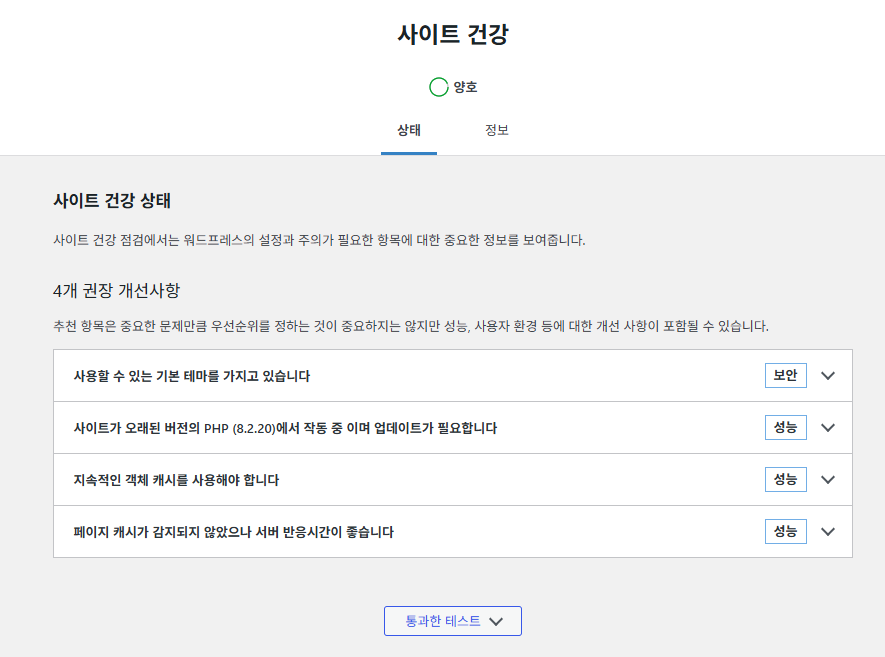Show the 통과한 테스트 list
The width and height of the screenshot is (885, 657).
(x=453, y=621)
